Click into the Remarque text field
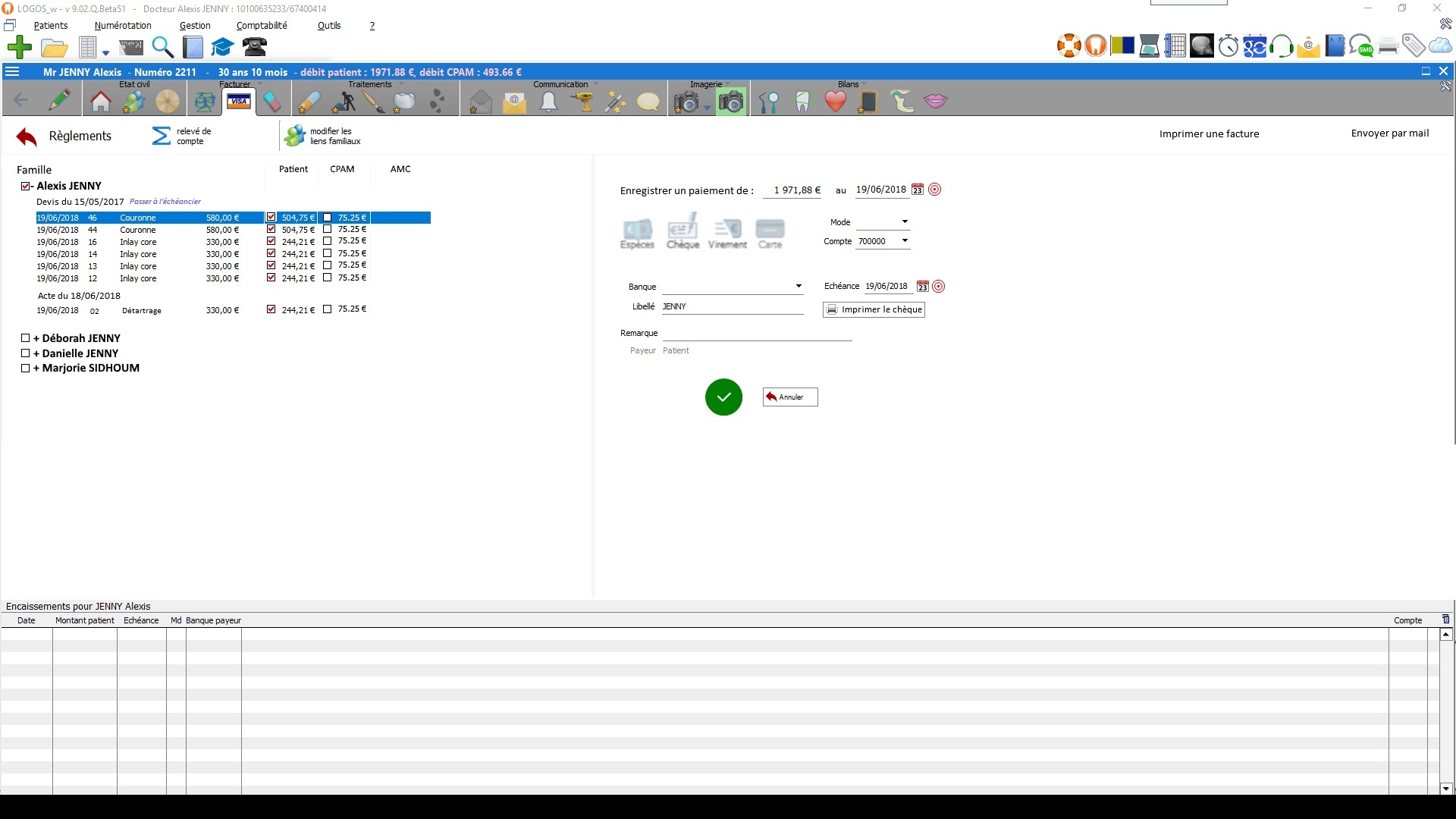This screenshot has width=1456, height=819. point(757,334)
